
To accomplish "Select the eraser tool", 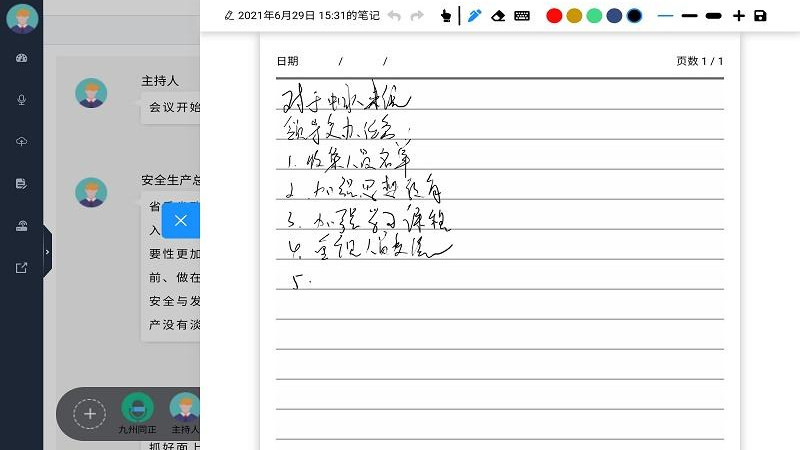I will pos(498,16).
